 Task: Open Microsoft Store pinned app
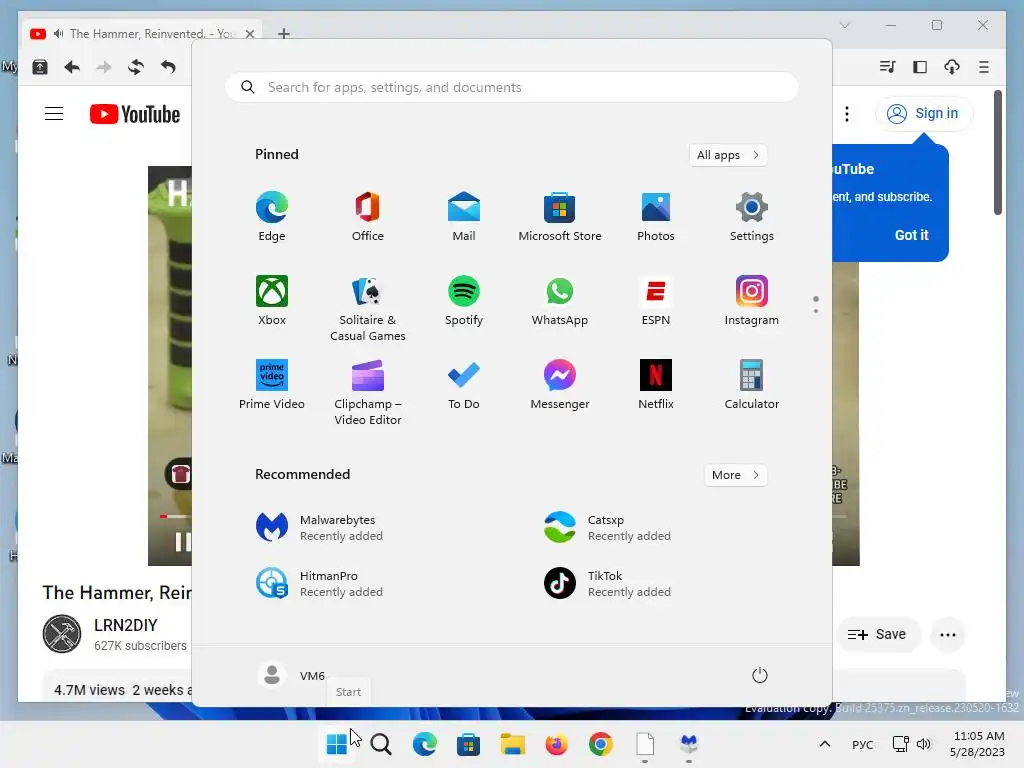click(560, 217)
